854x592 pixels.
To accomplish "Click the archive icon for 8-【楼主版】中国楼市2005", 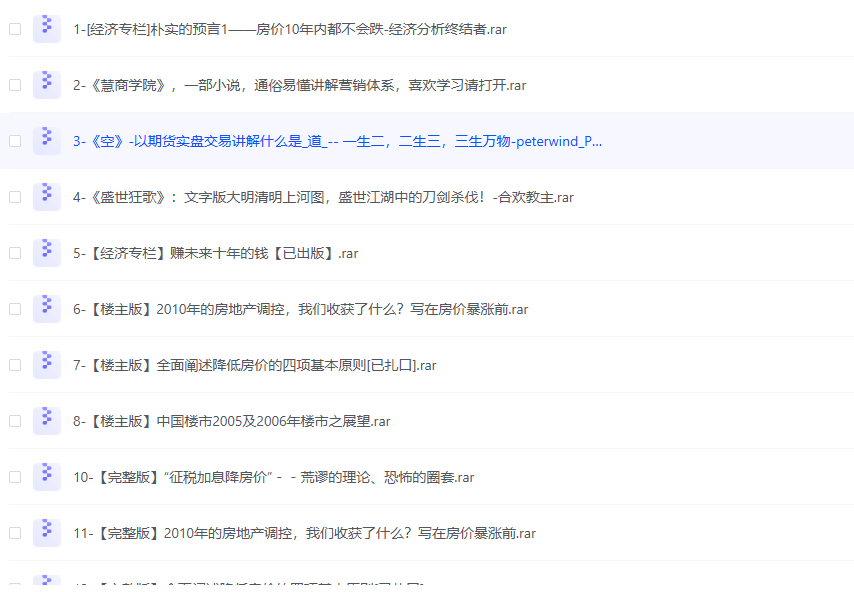I will coord(46,421).
